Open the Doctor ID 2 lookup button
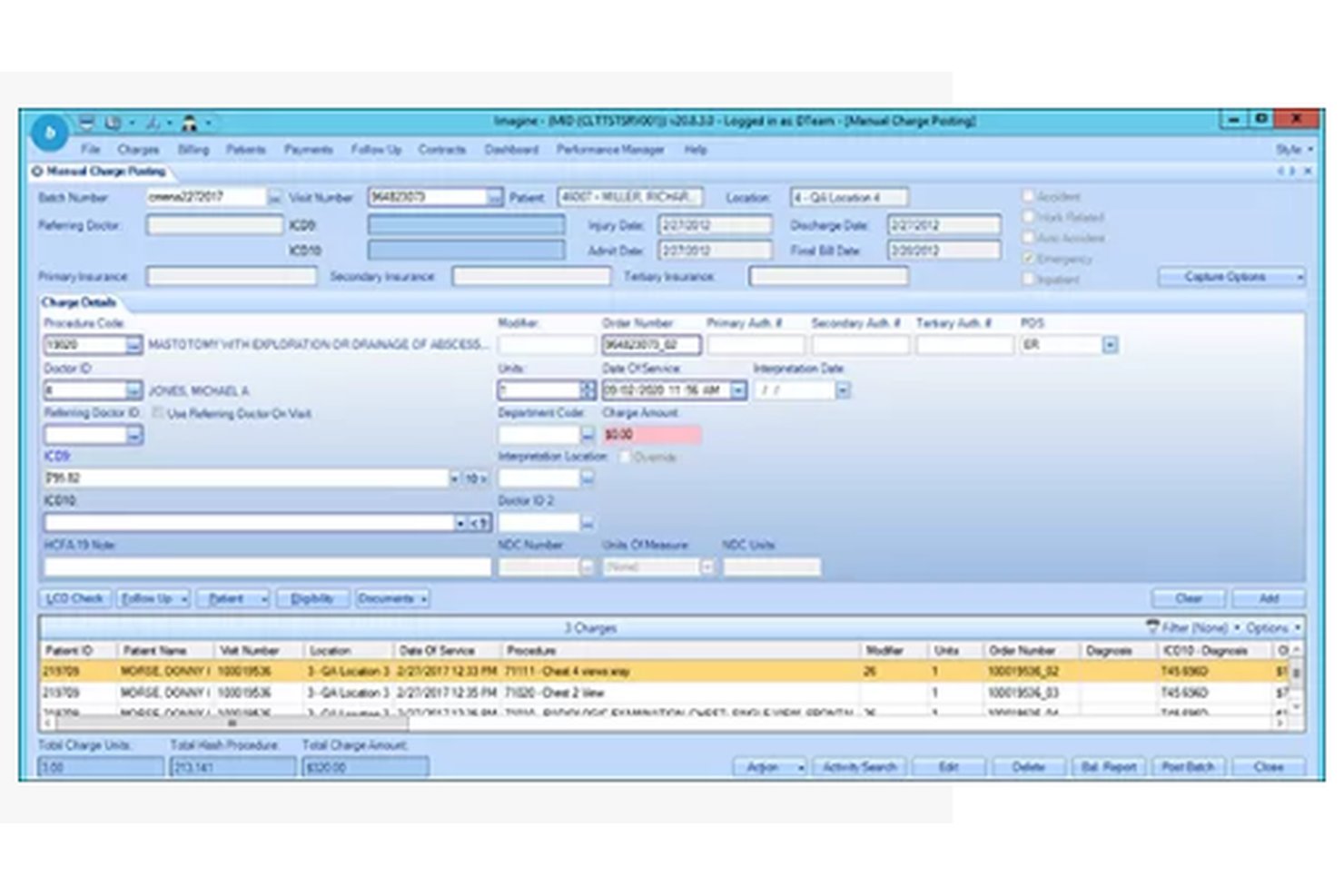 point(588,523)
